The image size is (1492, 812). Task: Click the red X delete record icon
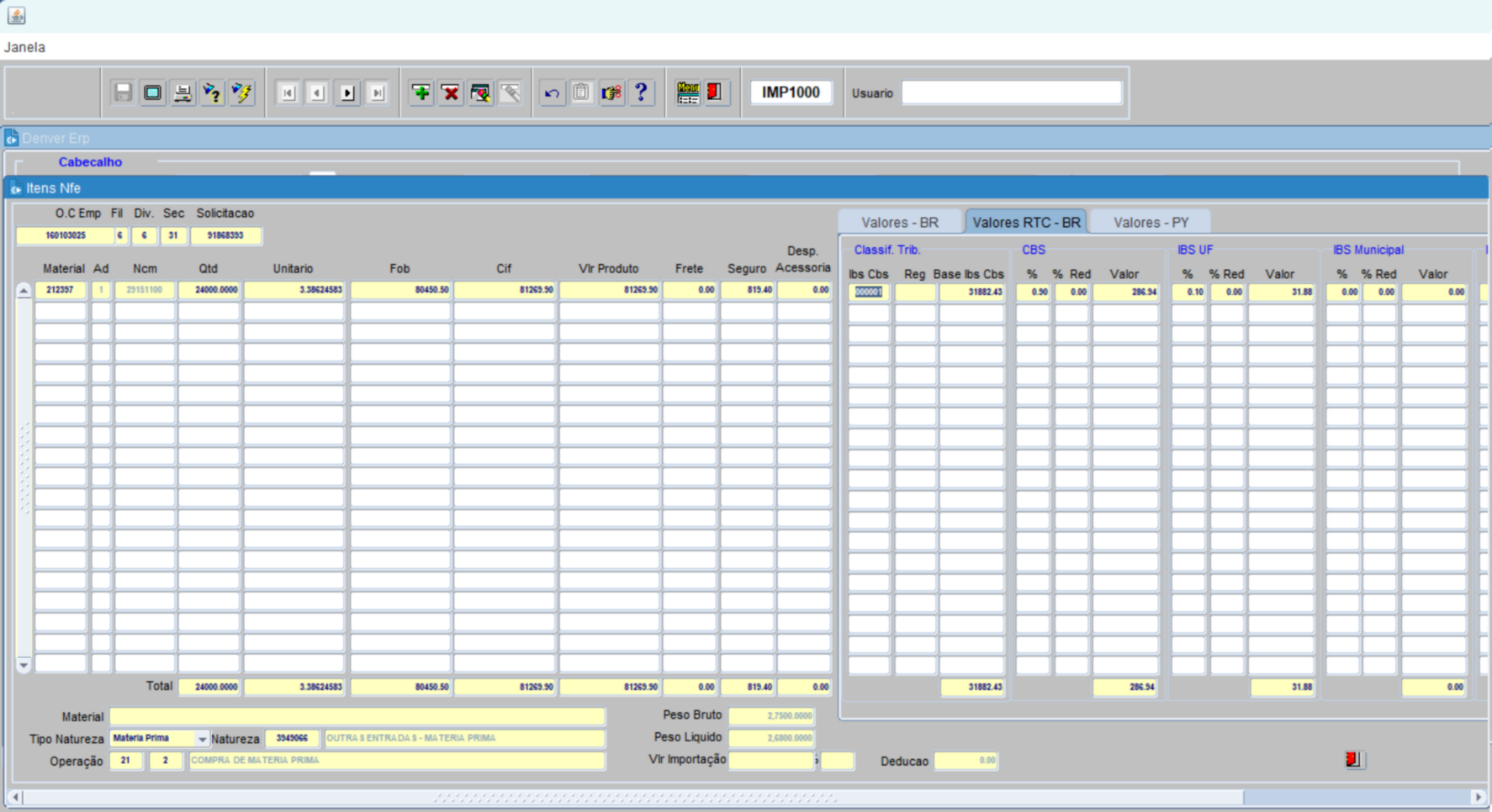[x=451, y=92]
